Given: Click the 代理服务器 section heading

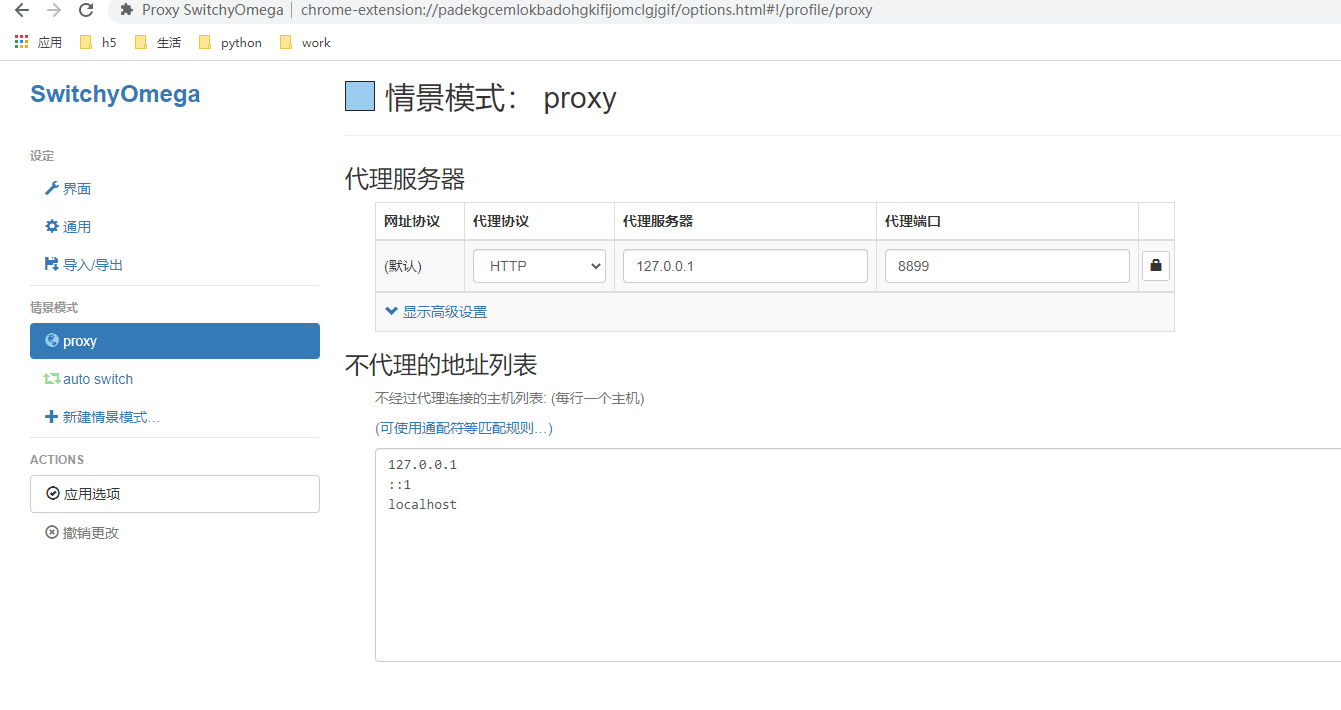Looking at the screenshot, I should pos(405,179).
